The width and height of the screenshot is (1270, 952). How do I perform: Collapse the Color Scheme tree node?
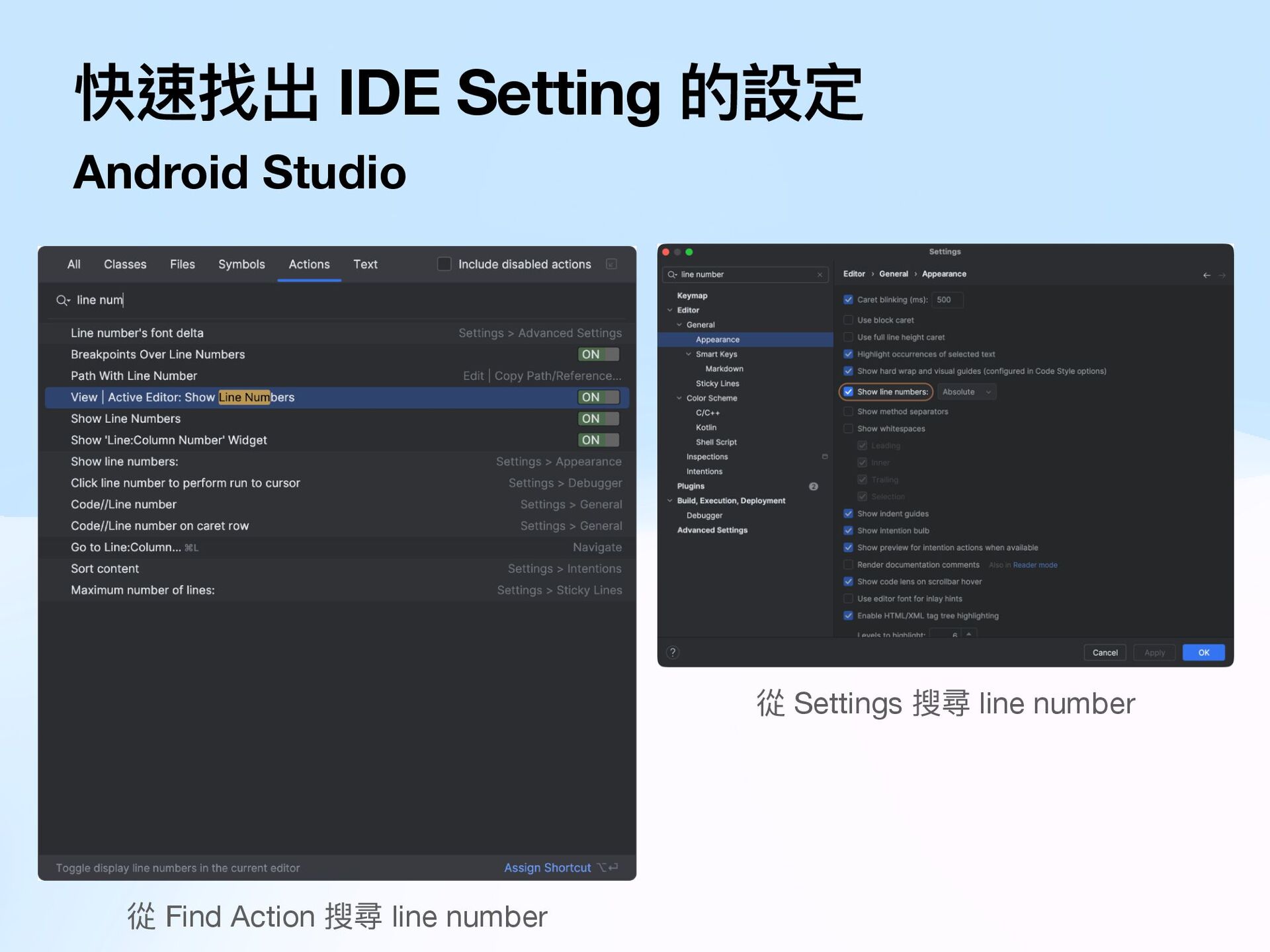(x=679, y=398)
